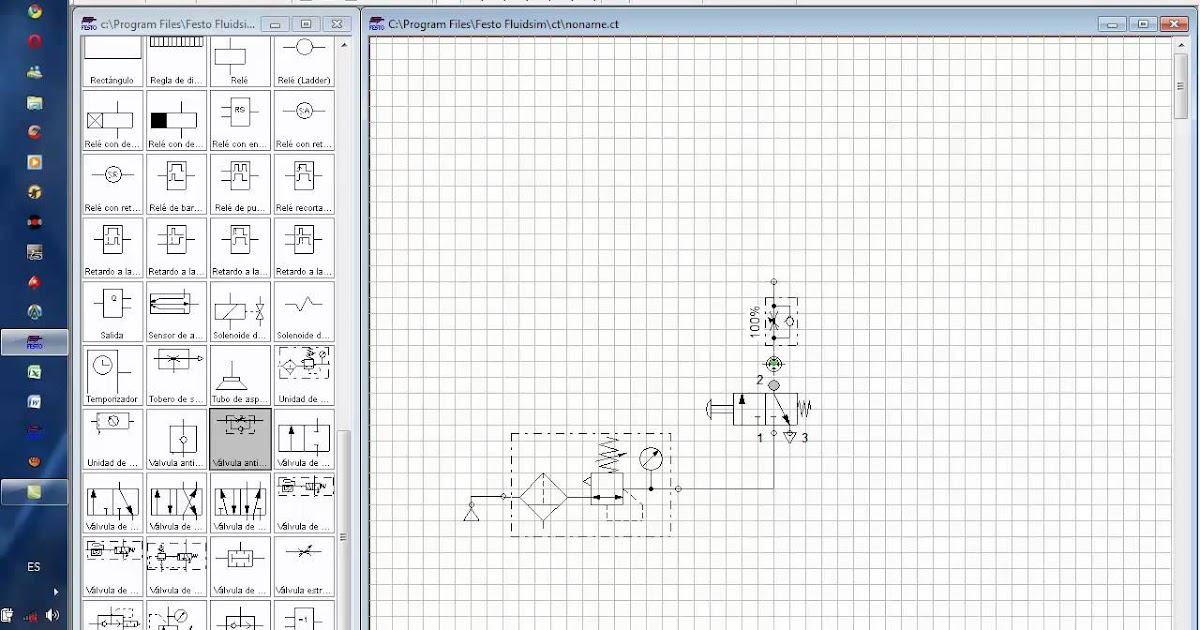Select the Unidad de mantenimiento symbol
The image size is (1200, 630).
pos(304,370)
